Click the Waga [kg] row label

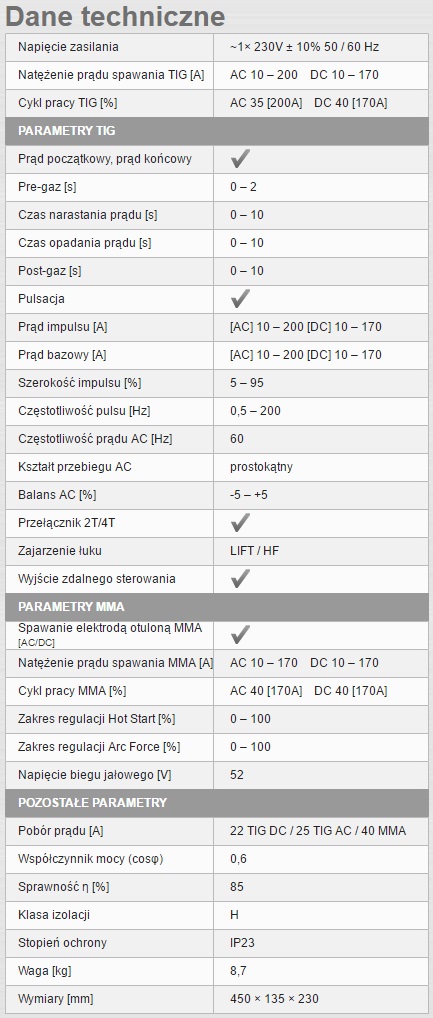pos(45,971)
